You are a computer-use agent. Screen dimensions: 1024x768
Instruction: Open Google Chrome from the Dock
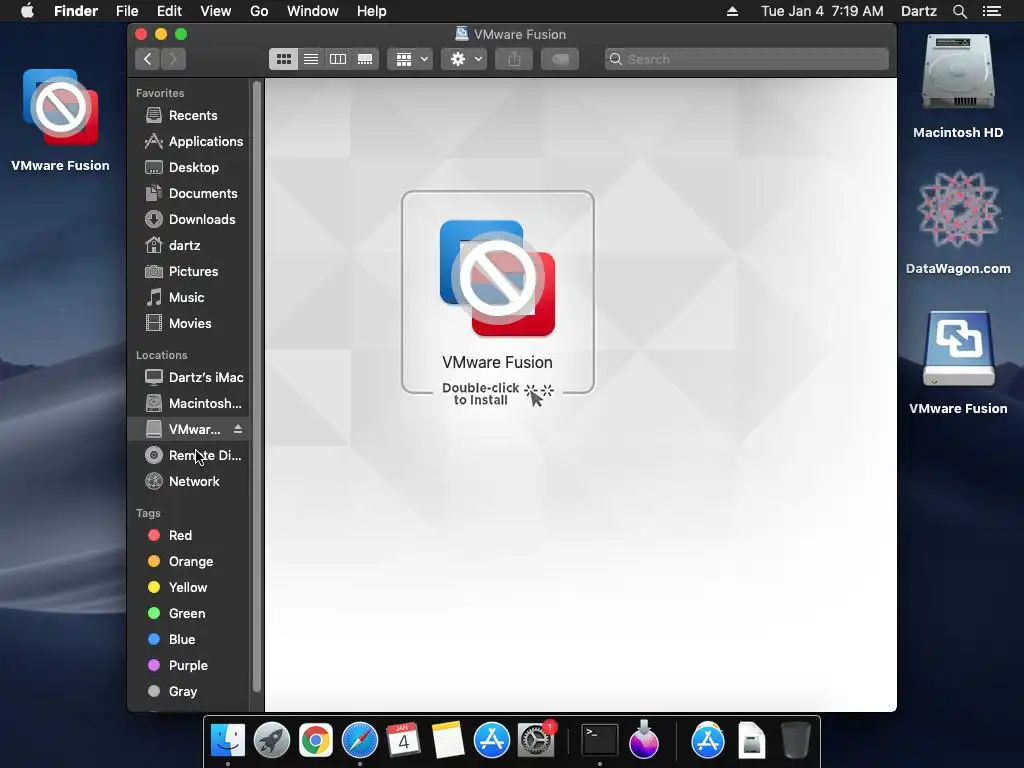(315, 741)
